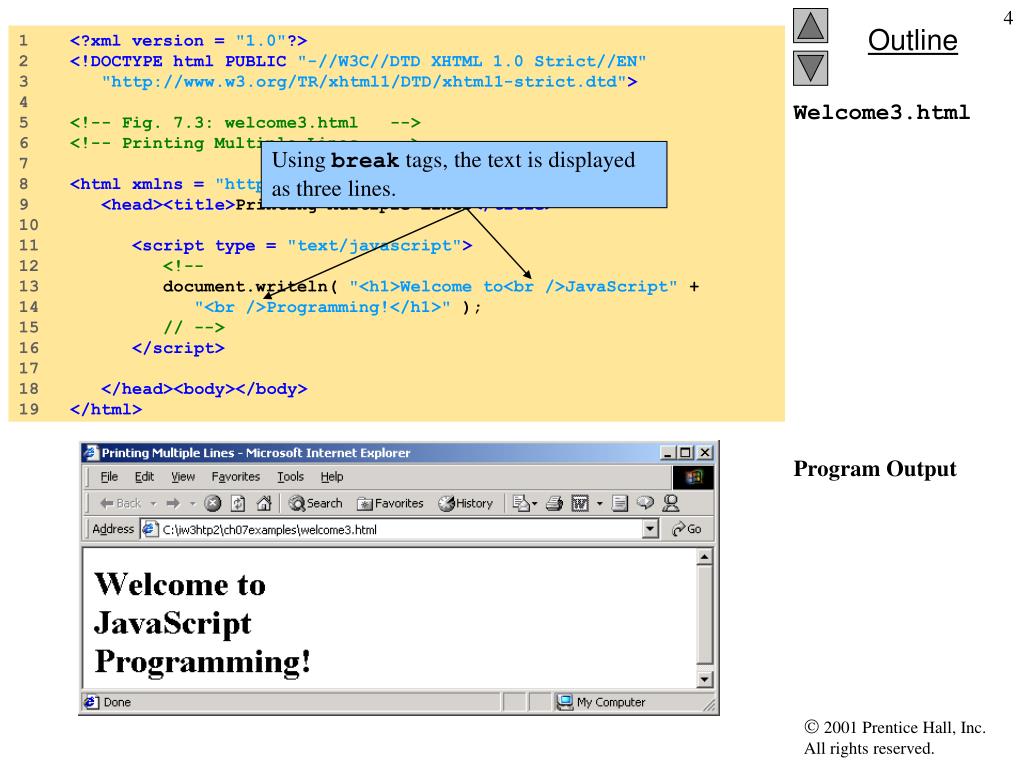Expand the address bar dropdown

(650, 530)
